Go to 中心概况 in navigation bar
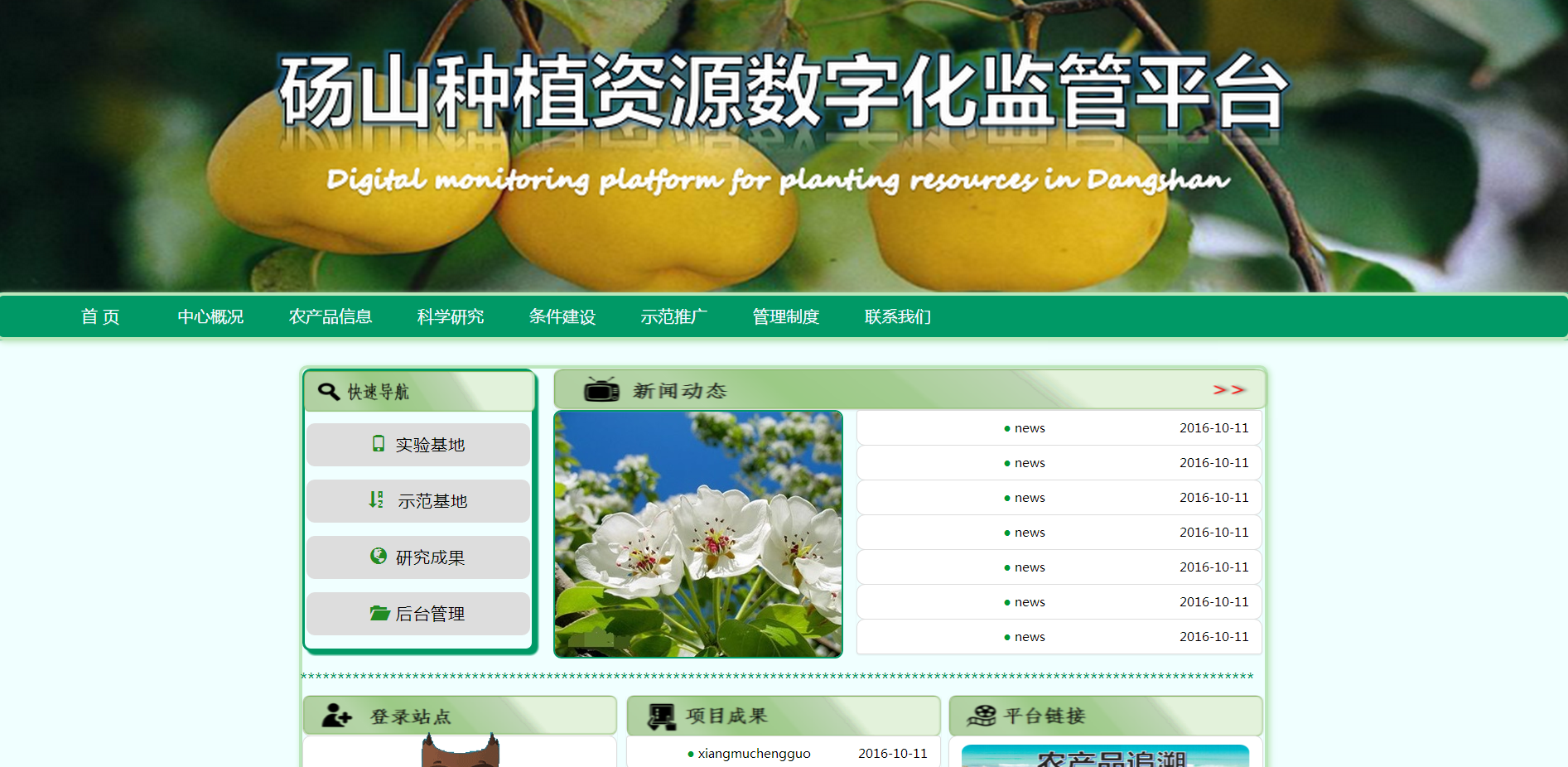Image resolution: width=1568 pixels, height=767 pixels. [210, 316]
